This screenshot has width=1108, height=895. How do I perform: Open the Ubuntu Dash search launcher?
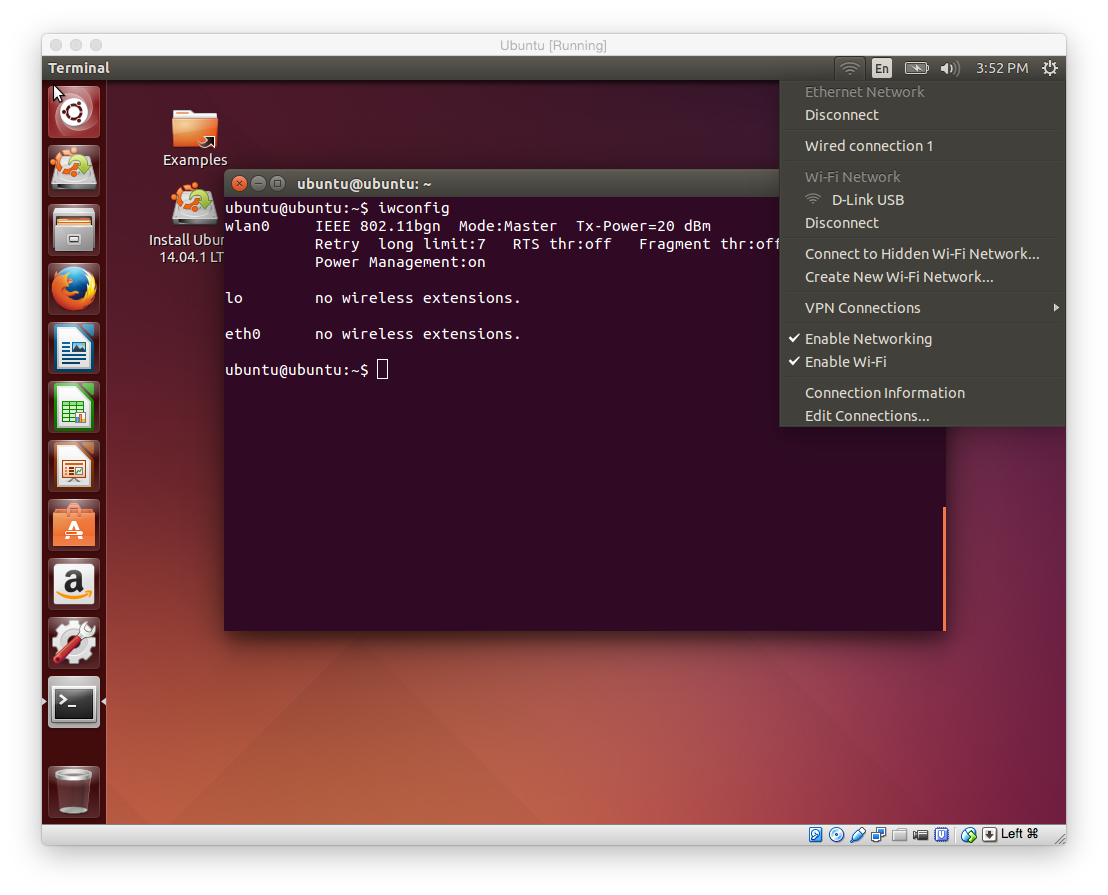point(74,112)
